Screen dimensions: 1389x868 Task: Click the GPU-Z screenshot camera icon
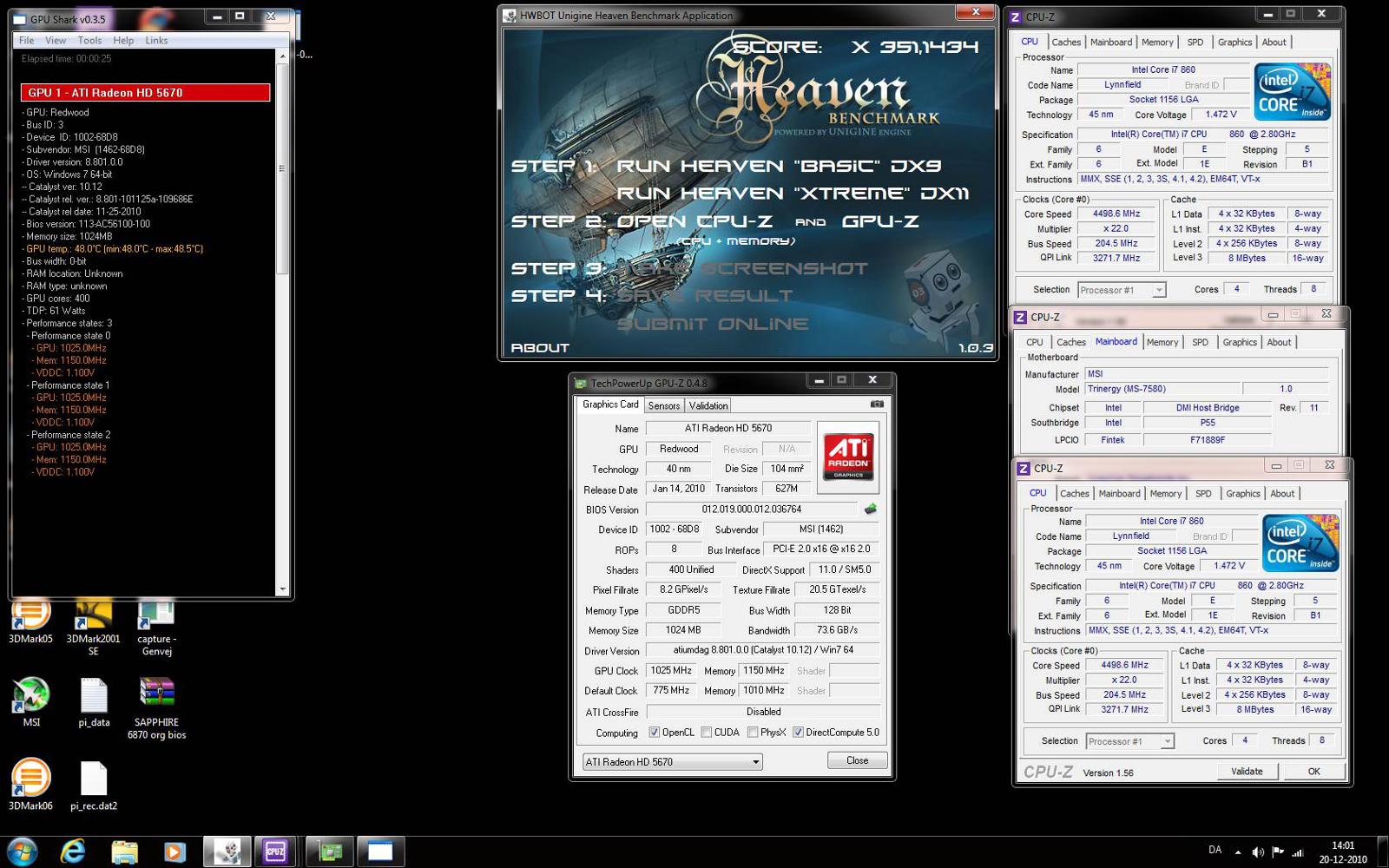[x=877, y=404]
